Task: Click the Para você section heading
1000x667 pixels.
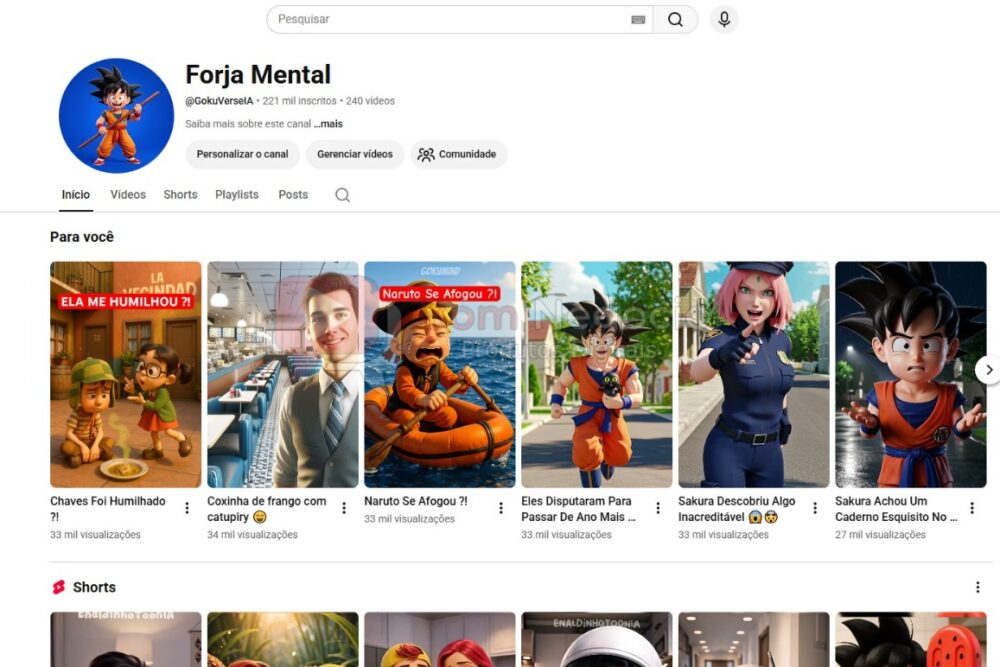Action: tap(82, 237)
